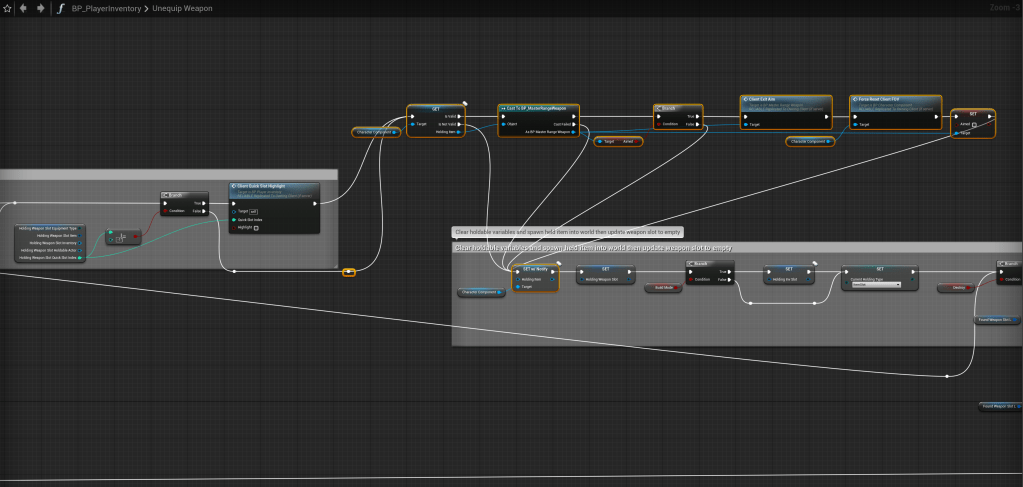Click the Client Exit Aim node header
This screenshot has width=1023, height=487.
(786, 100)
